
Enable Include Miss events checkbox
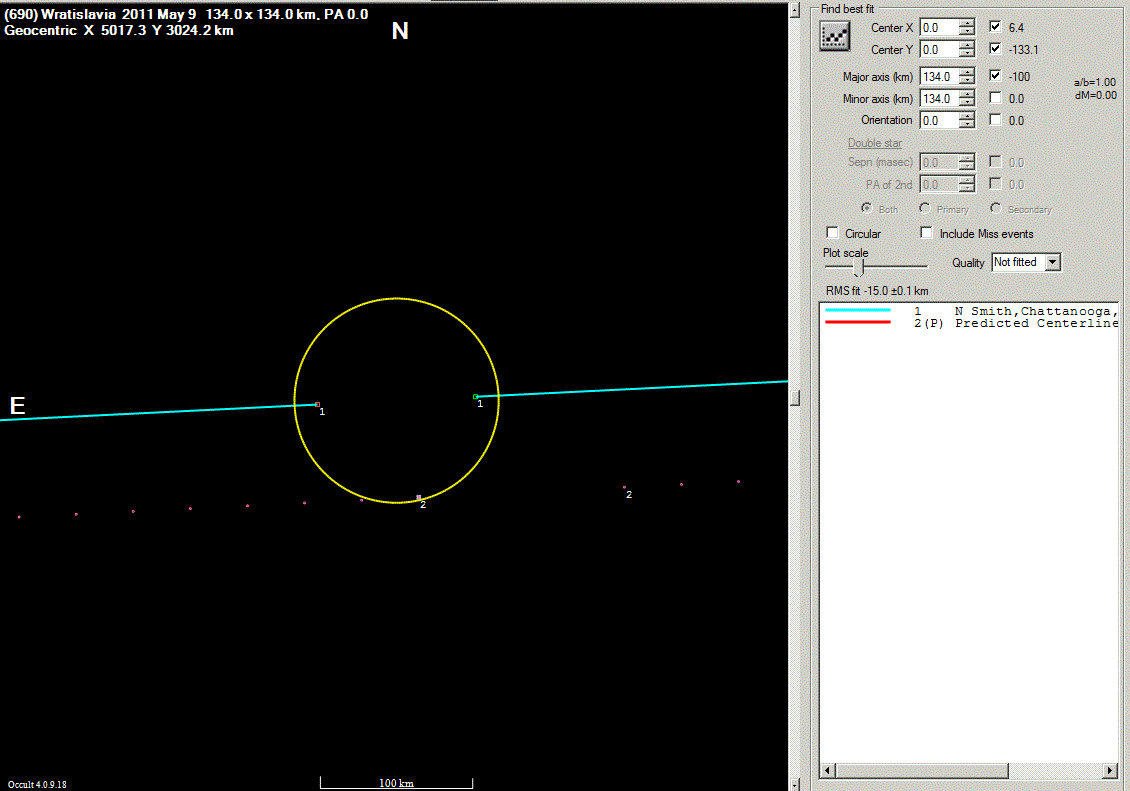tap(927, 233)
